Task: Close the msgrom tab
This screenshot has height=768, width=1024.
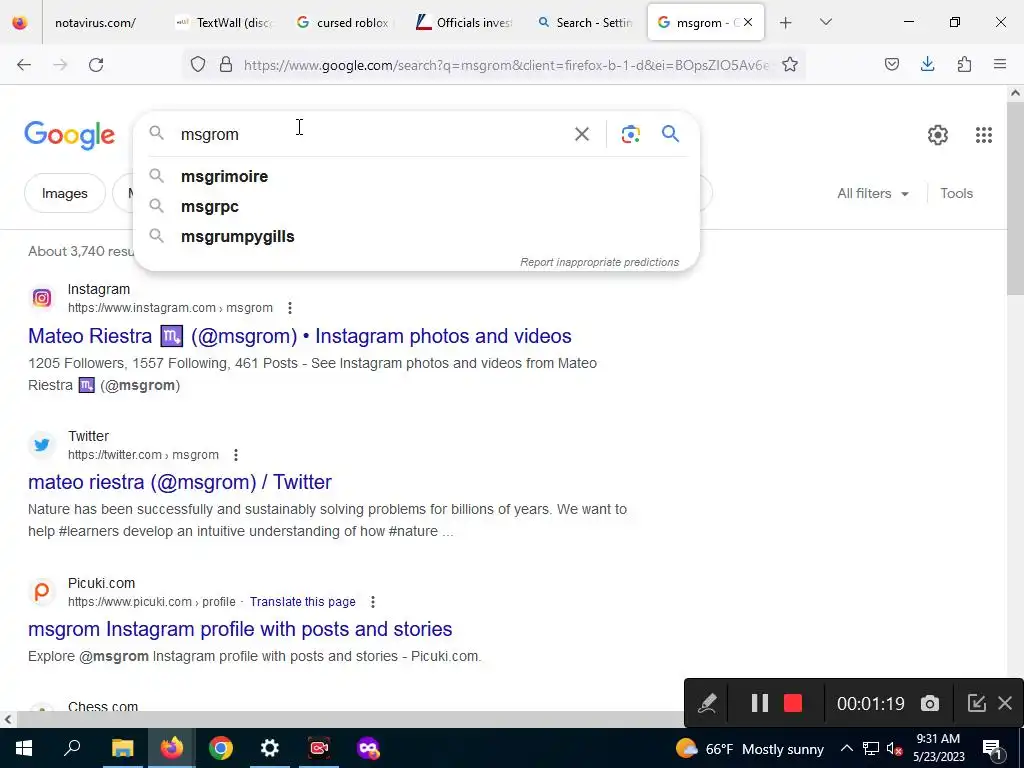Action: [748, 22]
